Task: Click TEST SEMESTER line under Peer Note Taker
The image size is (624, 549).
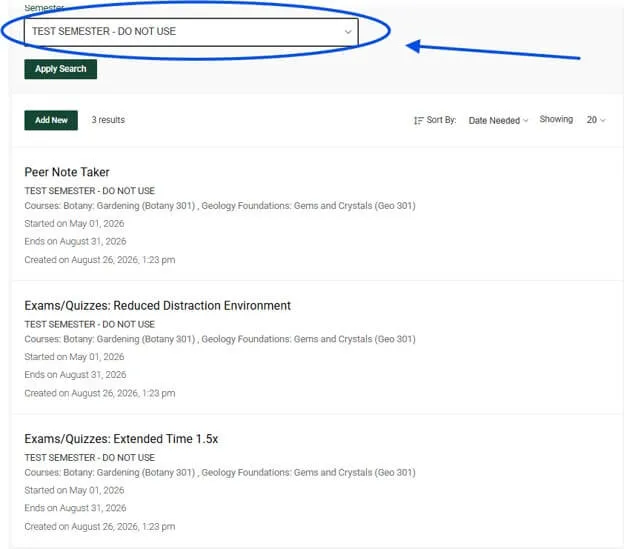Action: (x=90, y=191)
